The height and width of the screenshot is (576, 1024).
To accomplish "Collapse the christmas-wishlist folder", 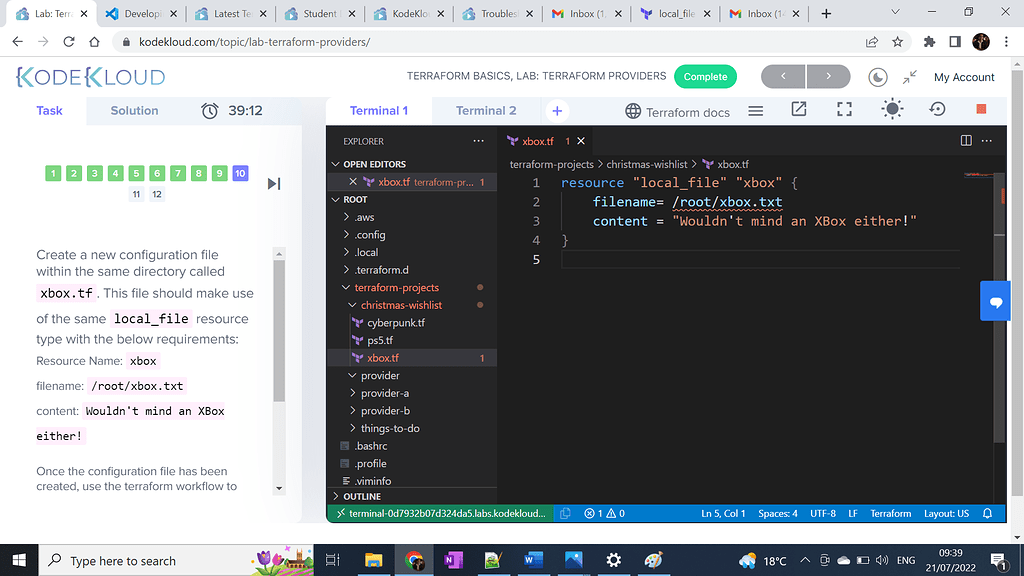I will tap(400, 305).
